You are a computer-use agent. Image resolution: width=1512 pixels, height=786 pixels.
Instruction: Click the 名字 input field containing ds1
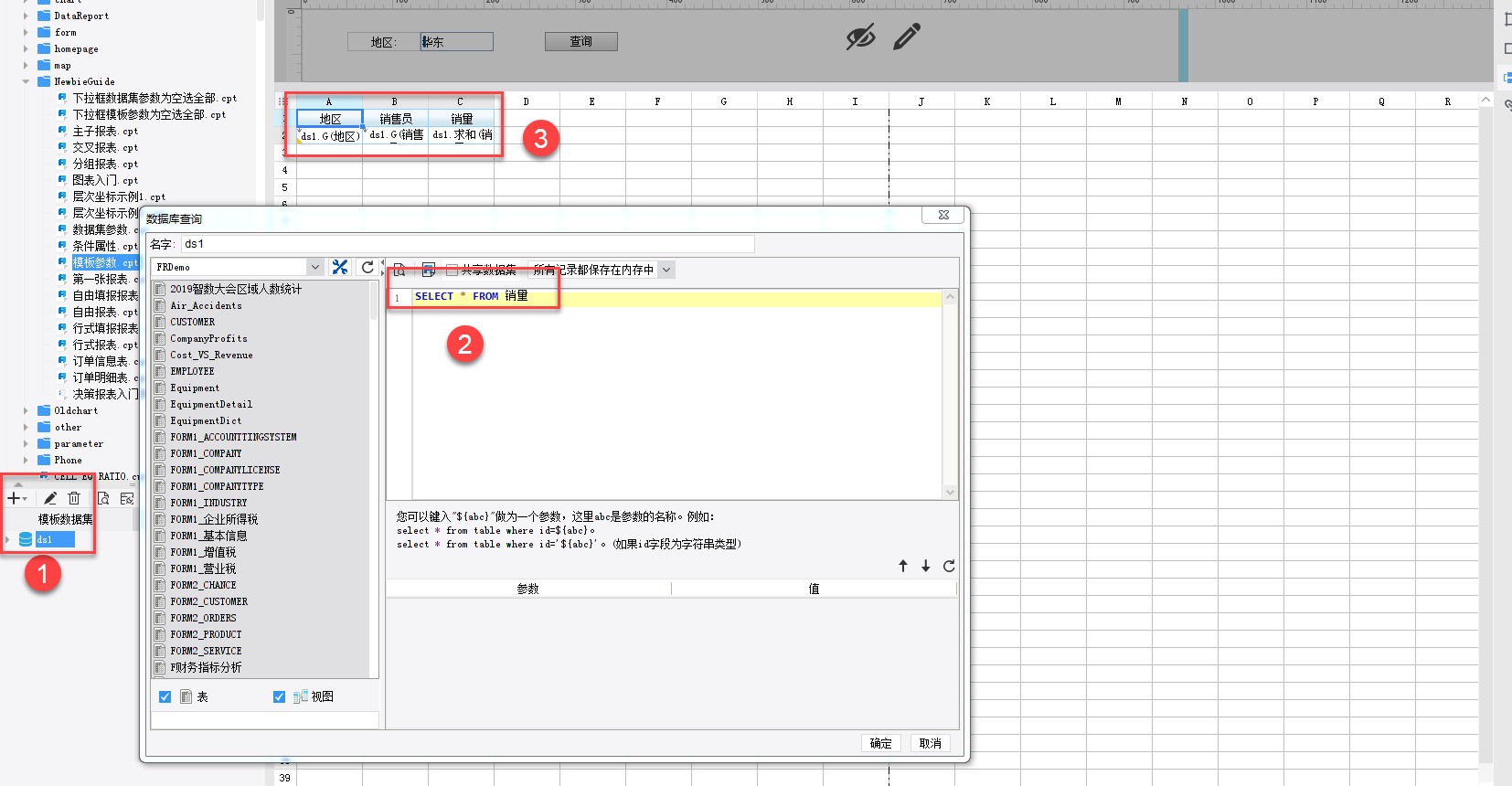(467, 244)
